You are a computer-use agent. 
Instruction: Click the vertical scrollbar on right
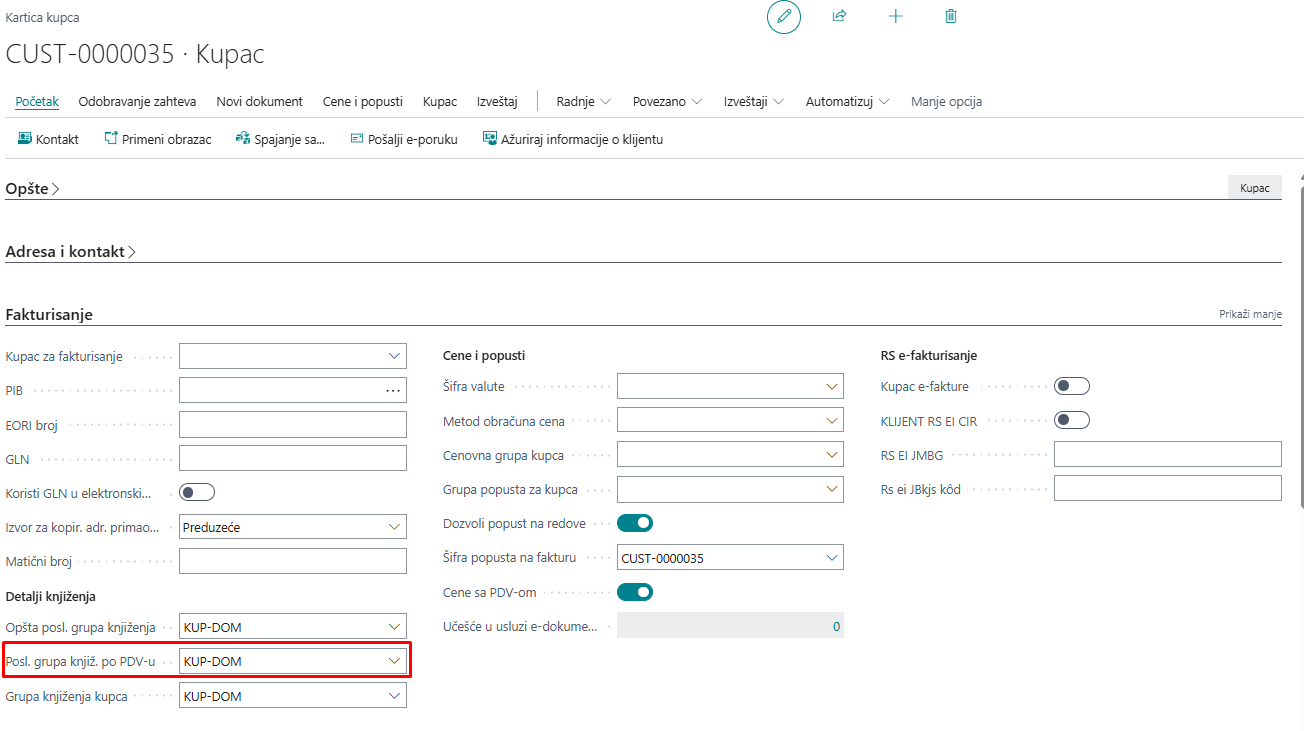(1299, 400)
